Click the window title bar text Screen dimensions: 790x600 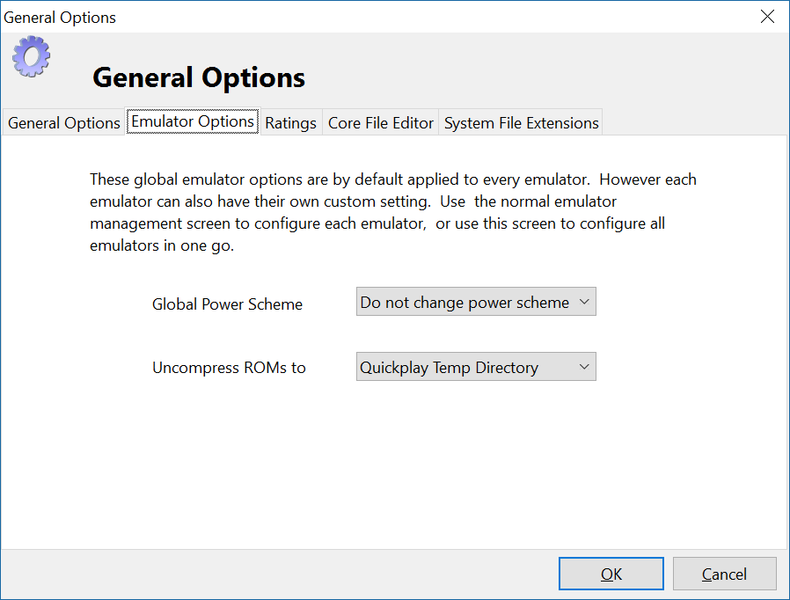[60, 17]
